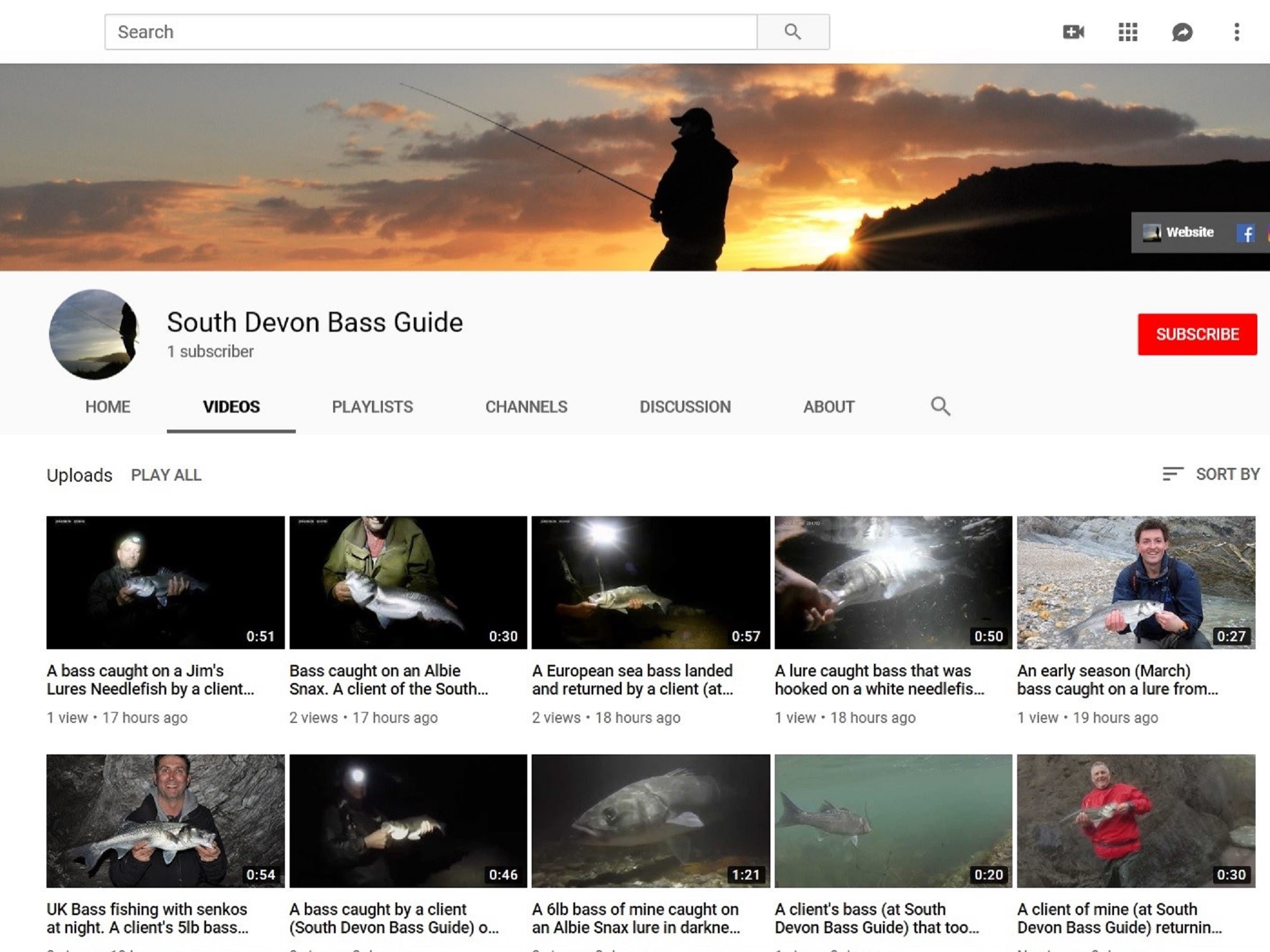
Task: Type in the Search input field
Action: point(429,31)
